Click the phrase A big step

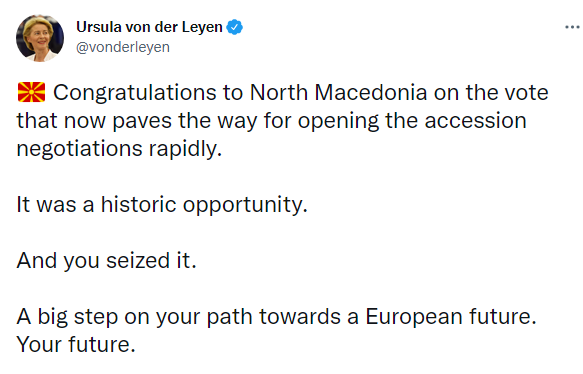pos(67,317)
